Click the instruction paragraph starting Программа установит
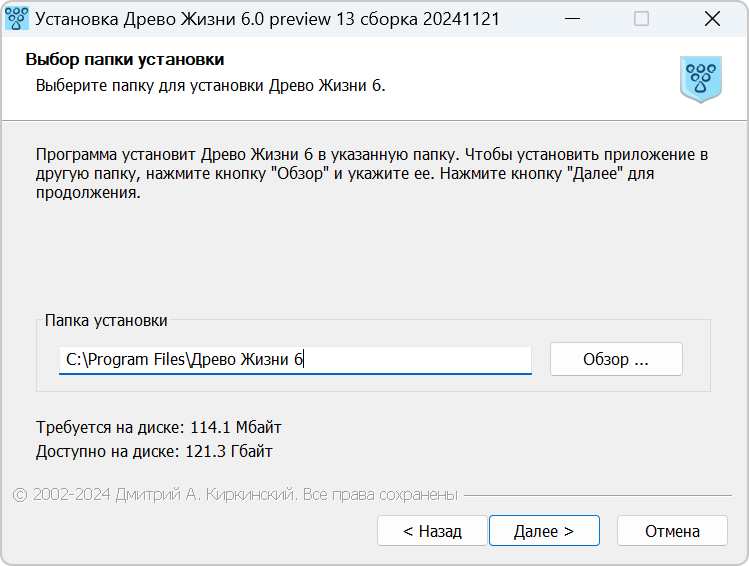749x566 pixels. (x=372, y=173)
